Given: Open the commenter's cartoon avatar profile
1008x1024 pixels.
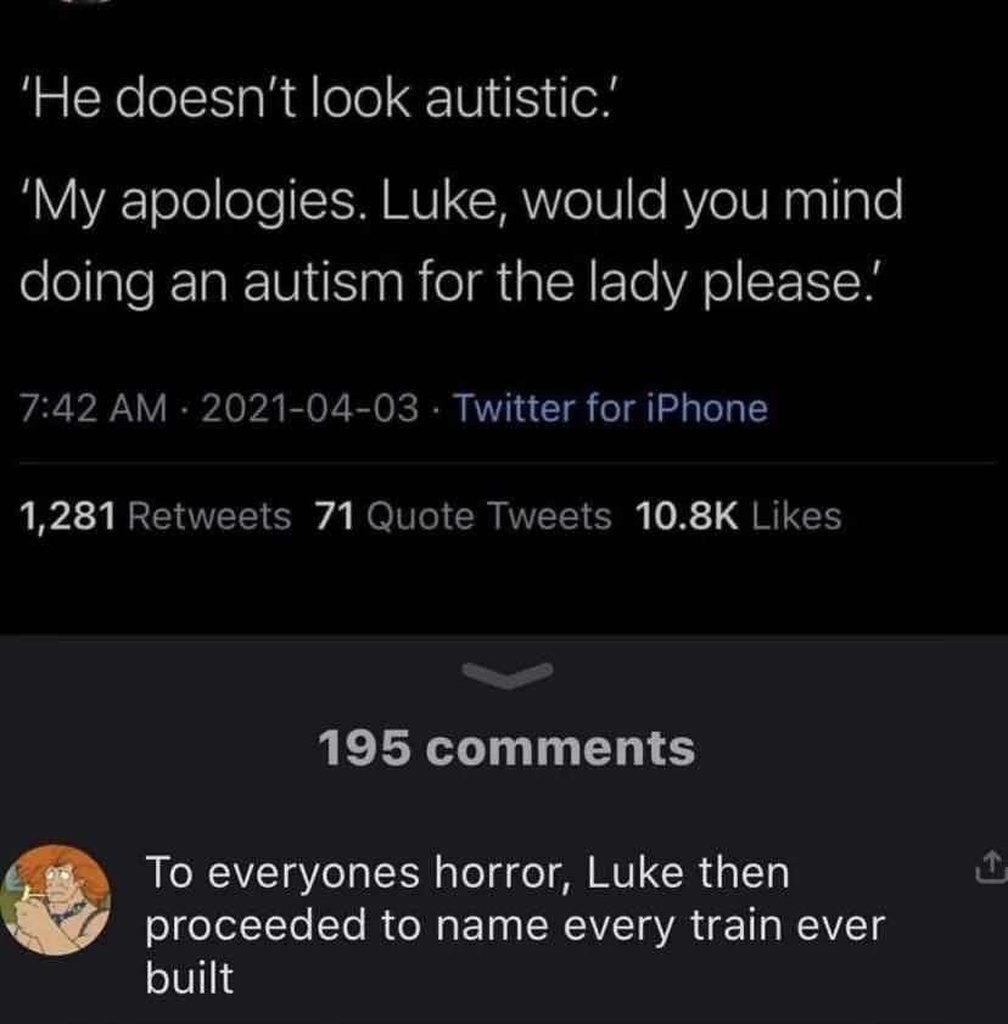Looking at the screenshot, I should (x=55, y=899).
